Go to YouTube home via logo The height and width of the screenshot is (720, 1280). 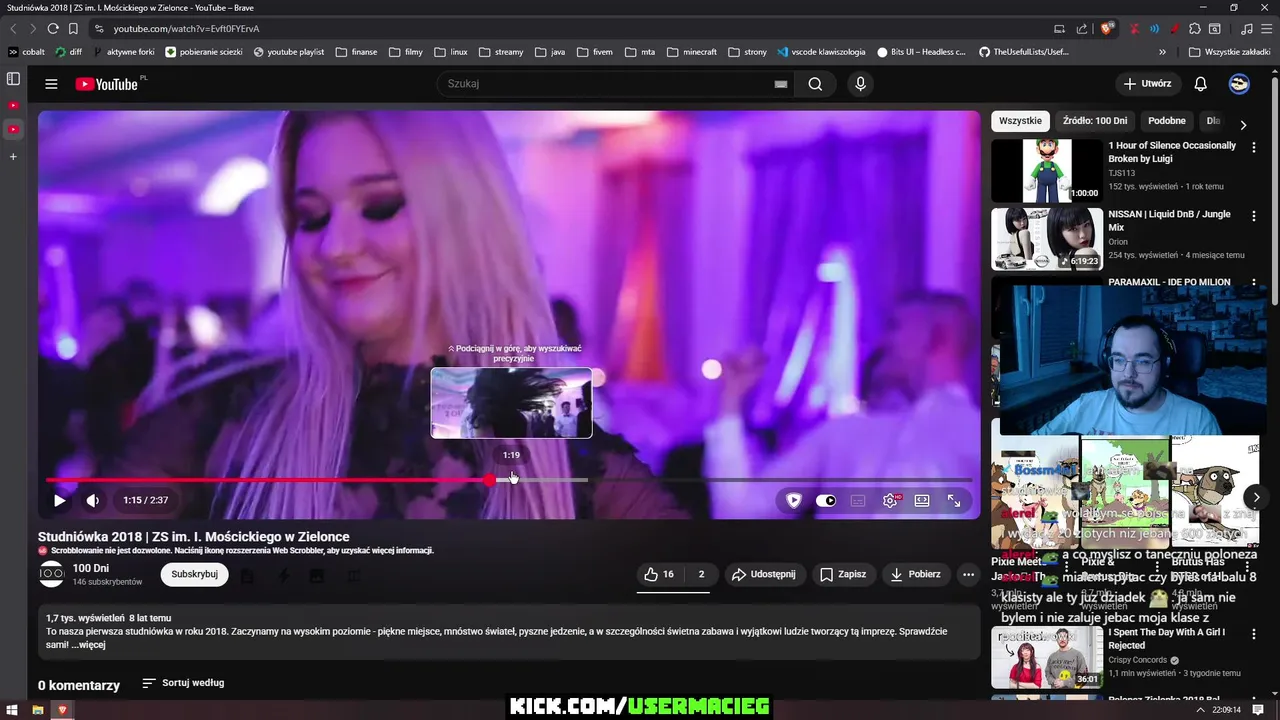pos(106,84)
